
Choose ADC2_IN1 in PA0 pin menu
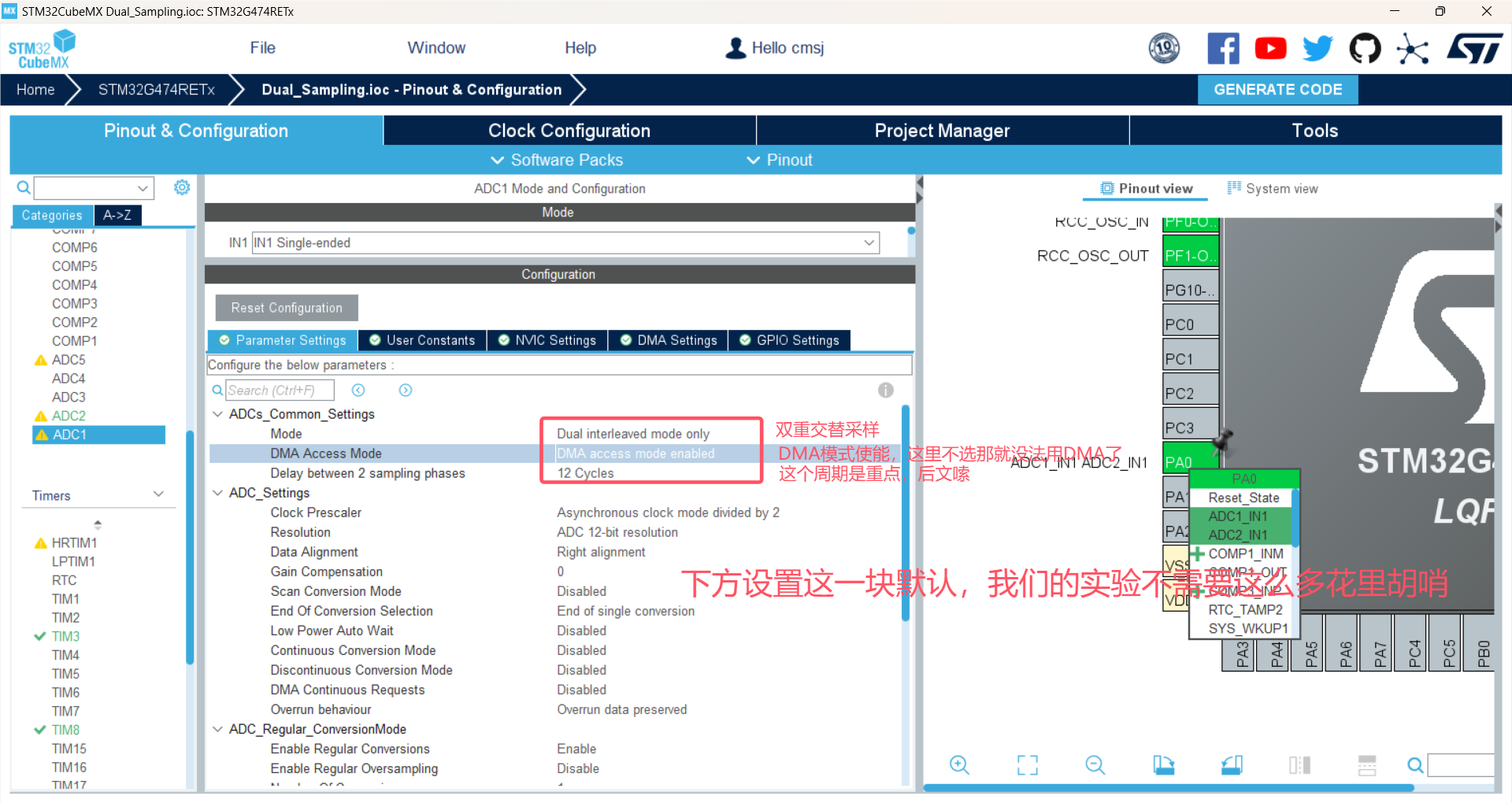pos(1238,535)
